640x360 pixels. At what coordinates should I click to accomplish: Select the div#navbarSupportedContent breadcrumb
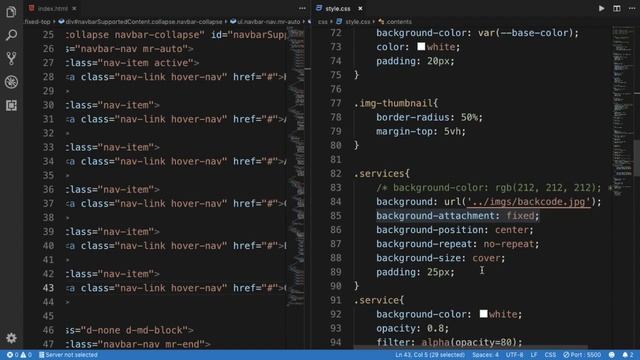pyautogui.click(x=140, y=22)
